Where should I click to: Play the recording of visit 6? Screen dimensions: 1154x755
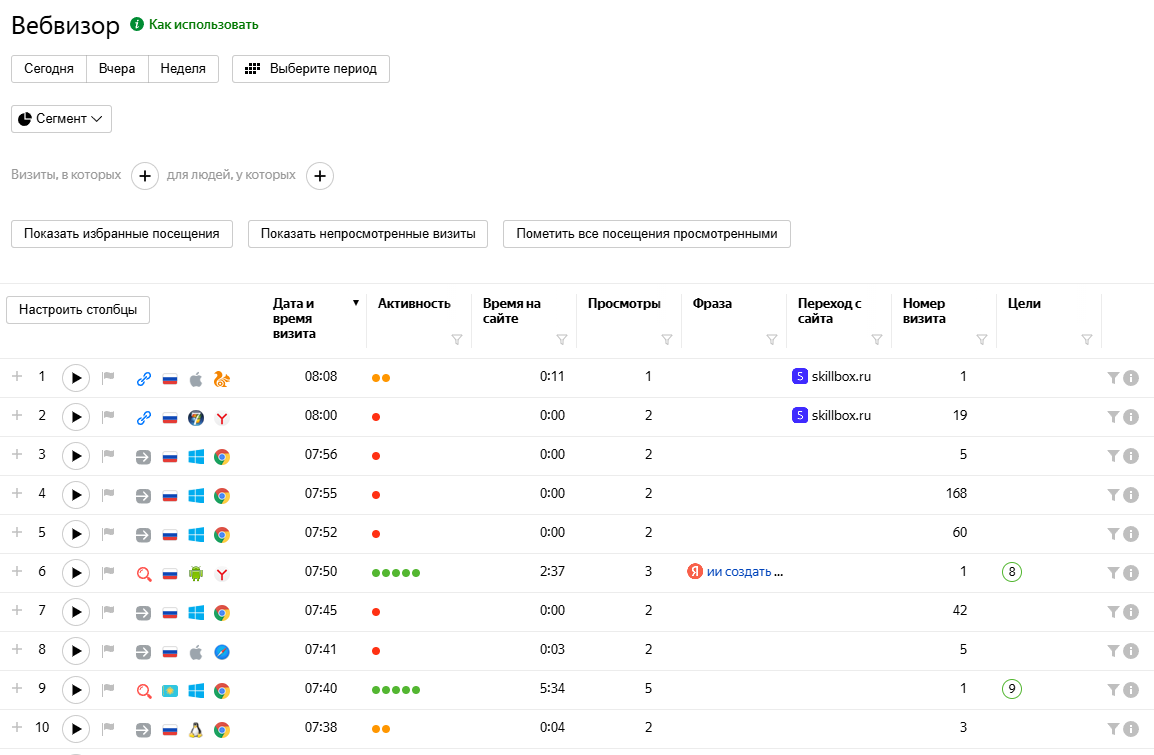pyautogui.click(x=76, y=573)
